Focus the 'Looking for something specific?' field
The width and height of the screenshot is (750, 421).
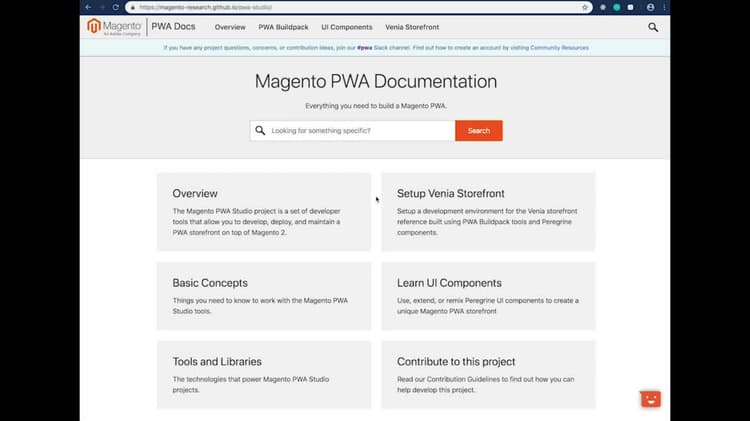coord(353,131)
